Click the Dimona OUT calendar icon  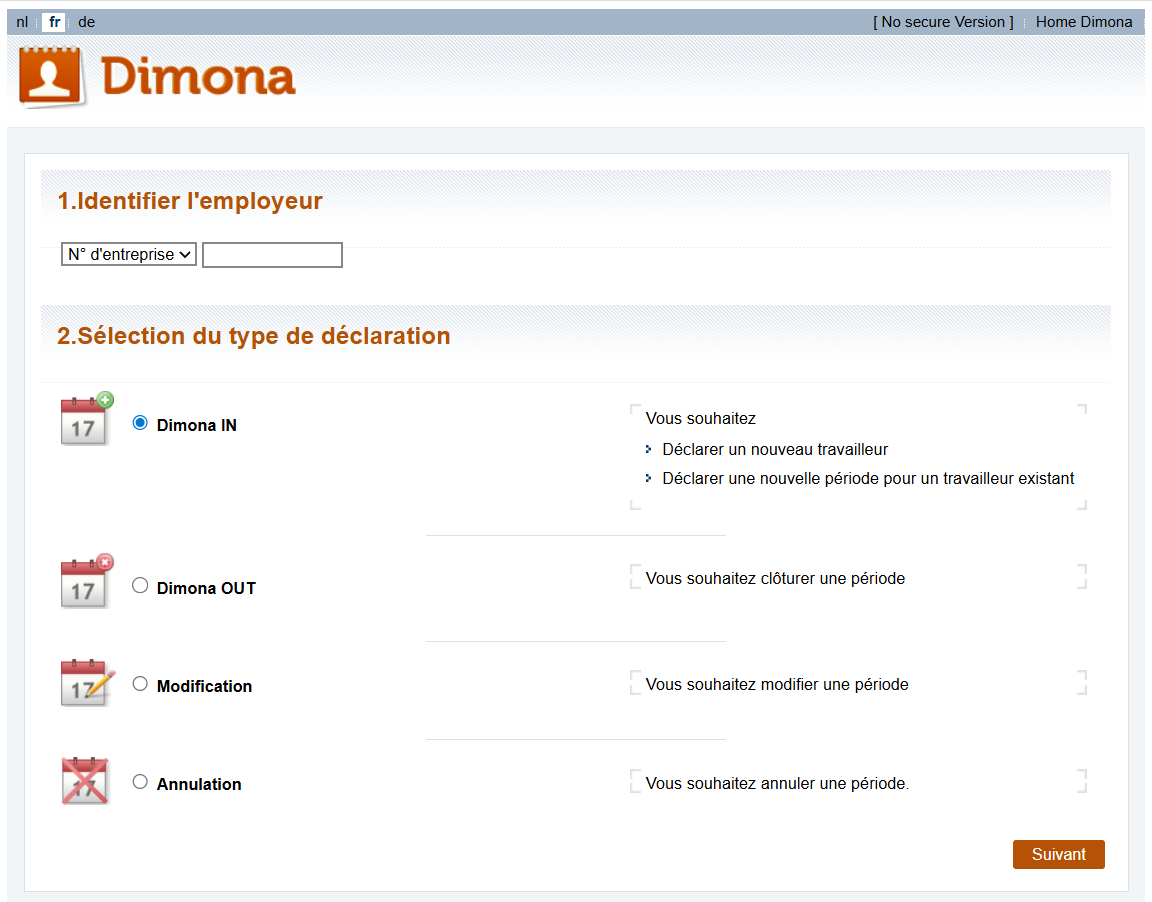87,582
